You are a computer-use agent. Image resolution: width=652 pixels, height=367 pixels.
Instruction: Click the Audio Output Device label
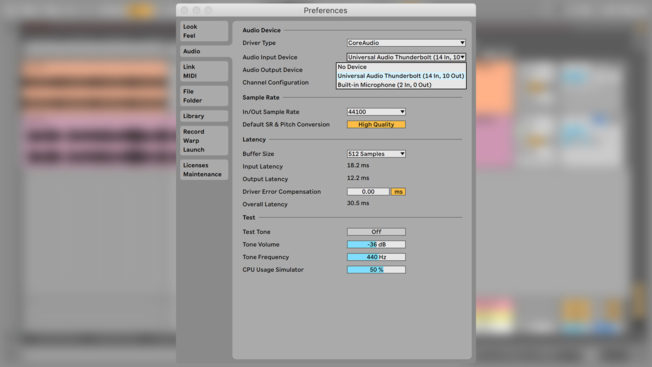pyautogui.click(x=272, y=70)
